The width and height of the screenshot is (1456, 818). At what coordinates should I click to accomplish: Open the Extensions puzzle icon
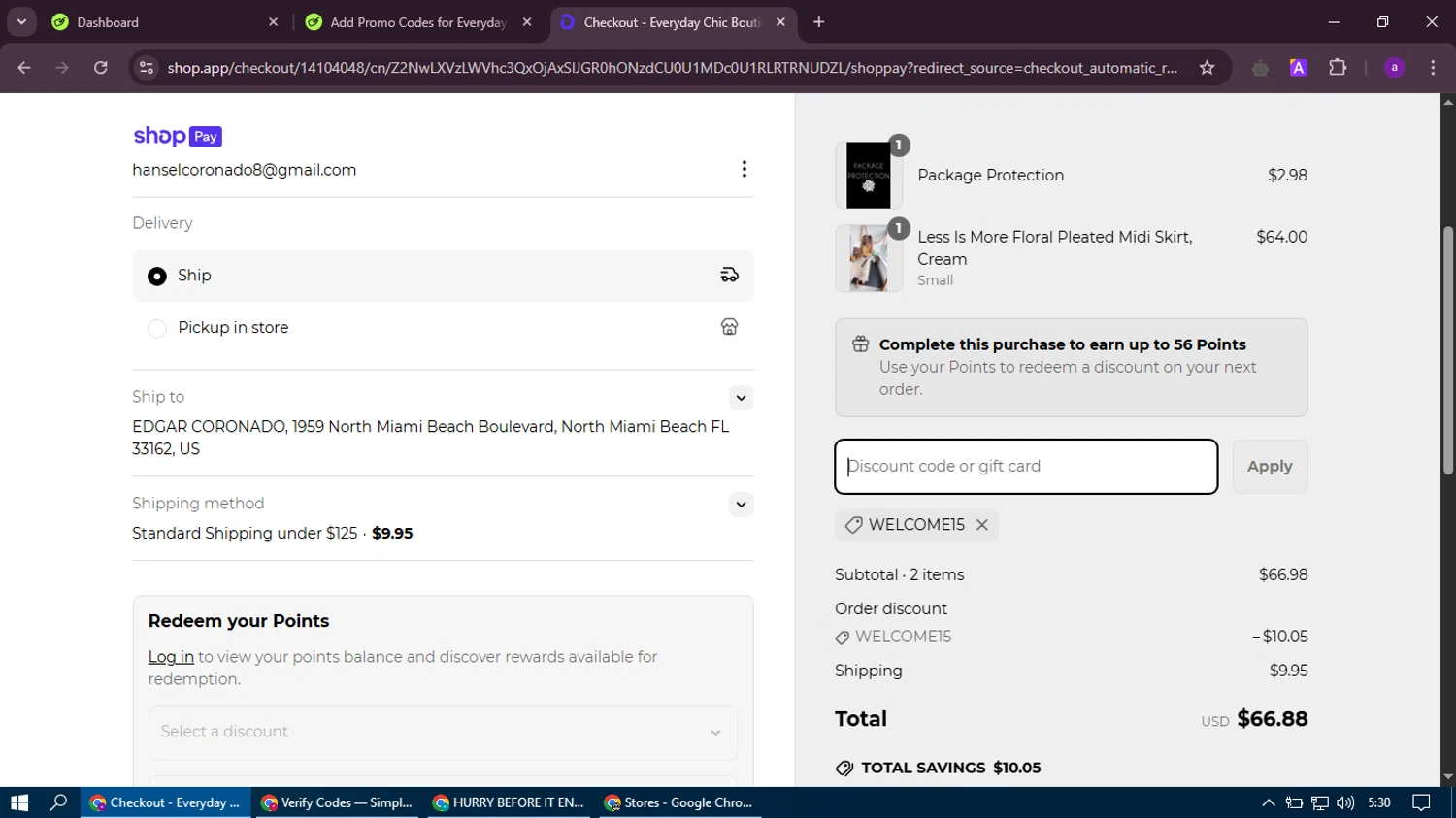[x=1338, y=68]
